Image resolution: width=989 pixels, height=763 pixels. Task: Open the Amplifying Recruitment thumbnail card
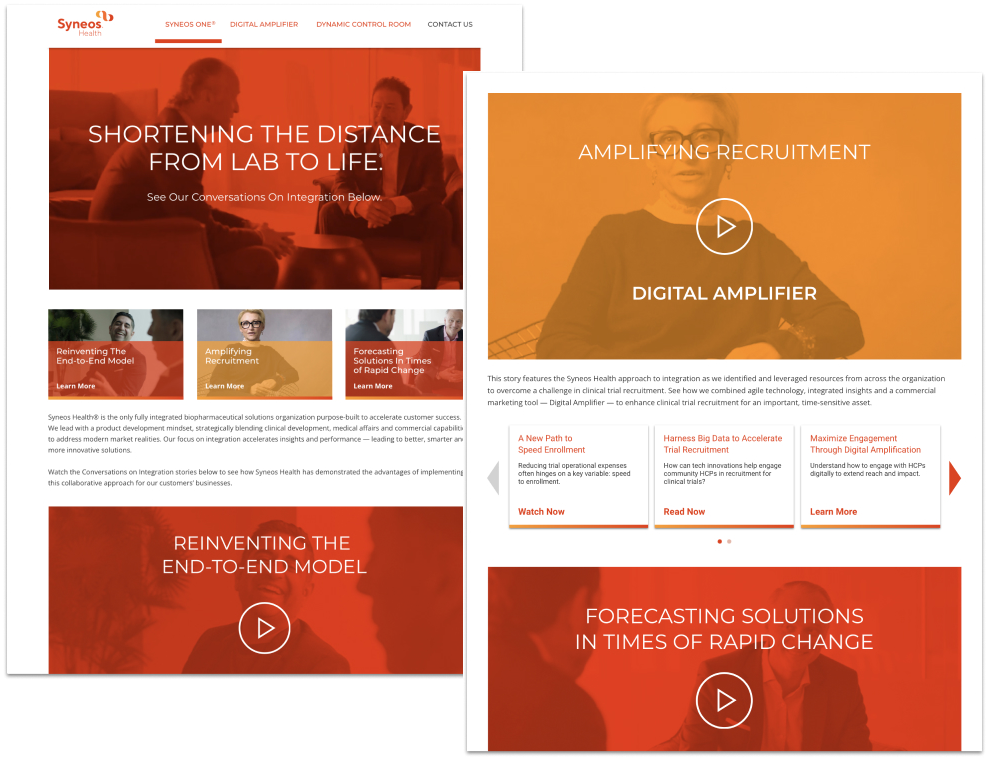pos(264,354)
